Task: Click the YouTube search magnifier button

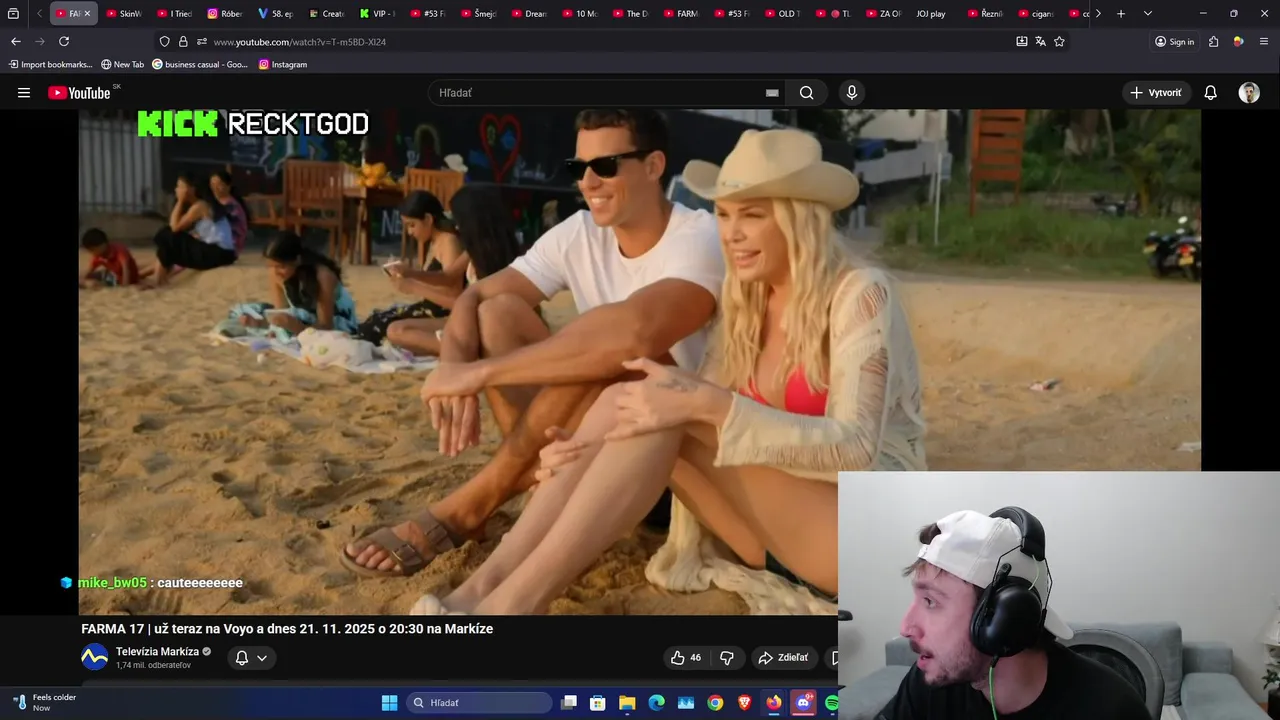Action: coord(806,93)
